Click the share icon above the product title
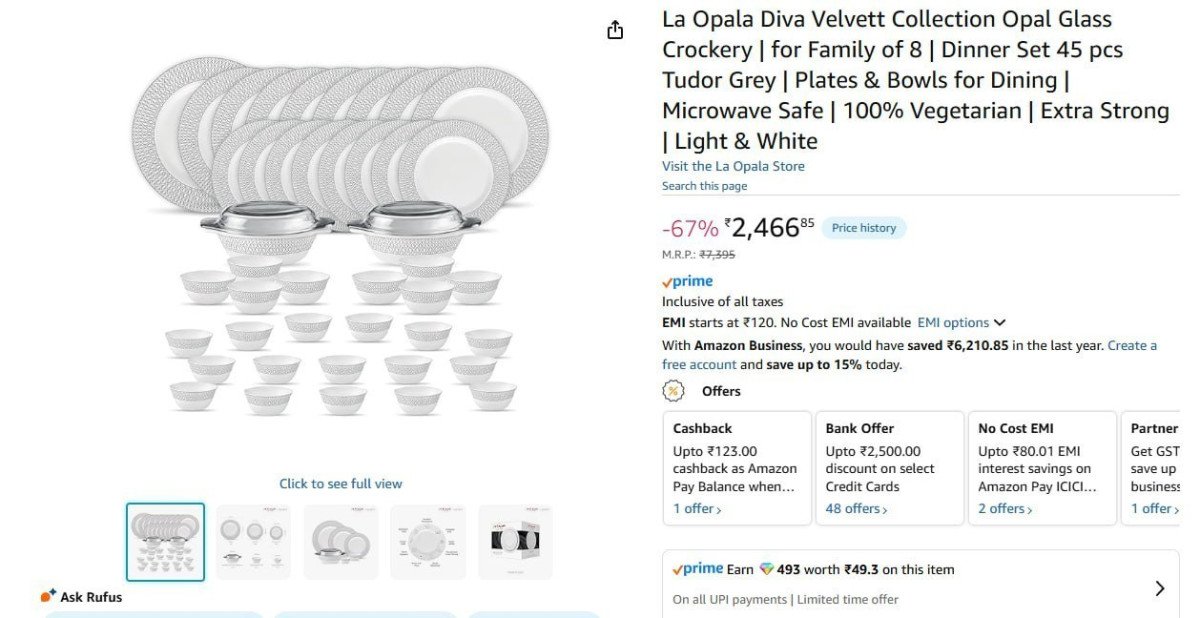1200x618 pixels. tap(615, 30)
